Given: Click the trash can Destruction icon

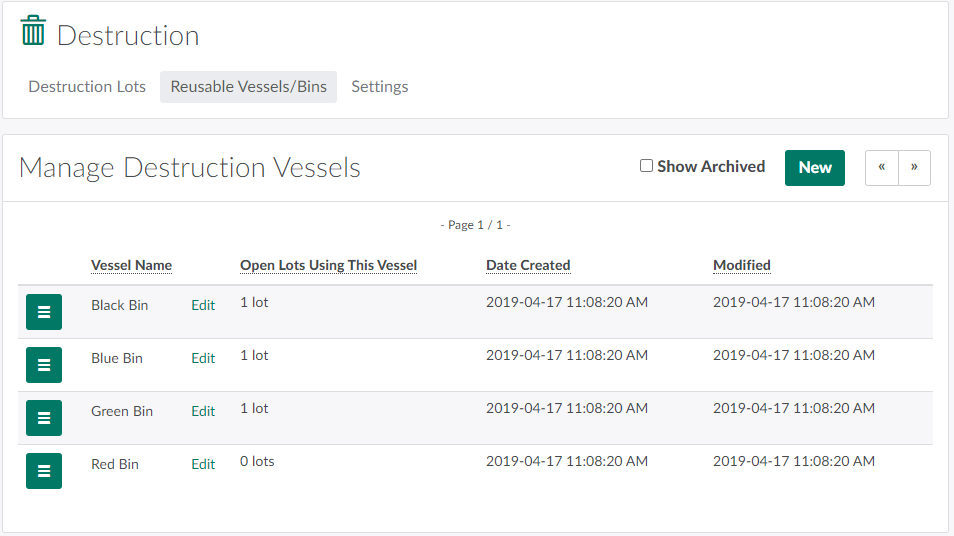Looking at the screenshot, I should [x=33, y=31].
